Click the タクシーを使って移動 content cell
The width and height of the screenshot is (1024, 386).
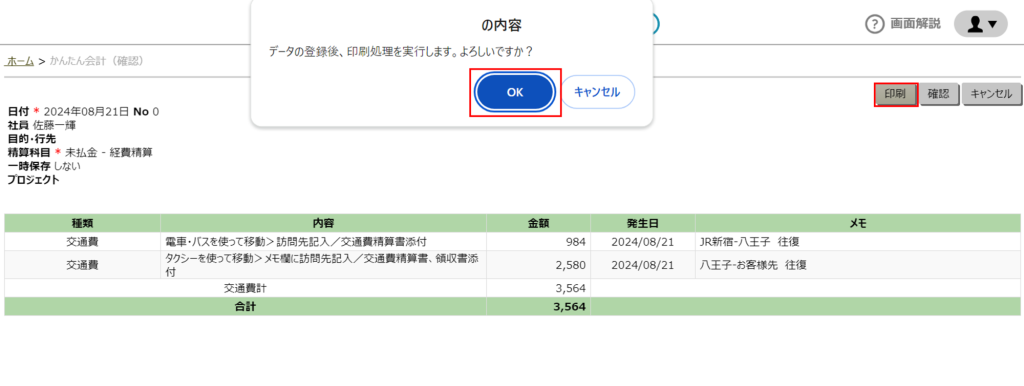tap(323, 265)
